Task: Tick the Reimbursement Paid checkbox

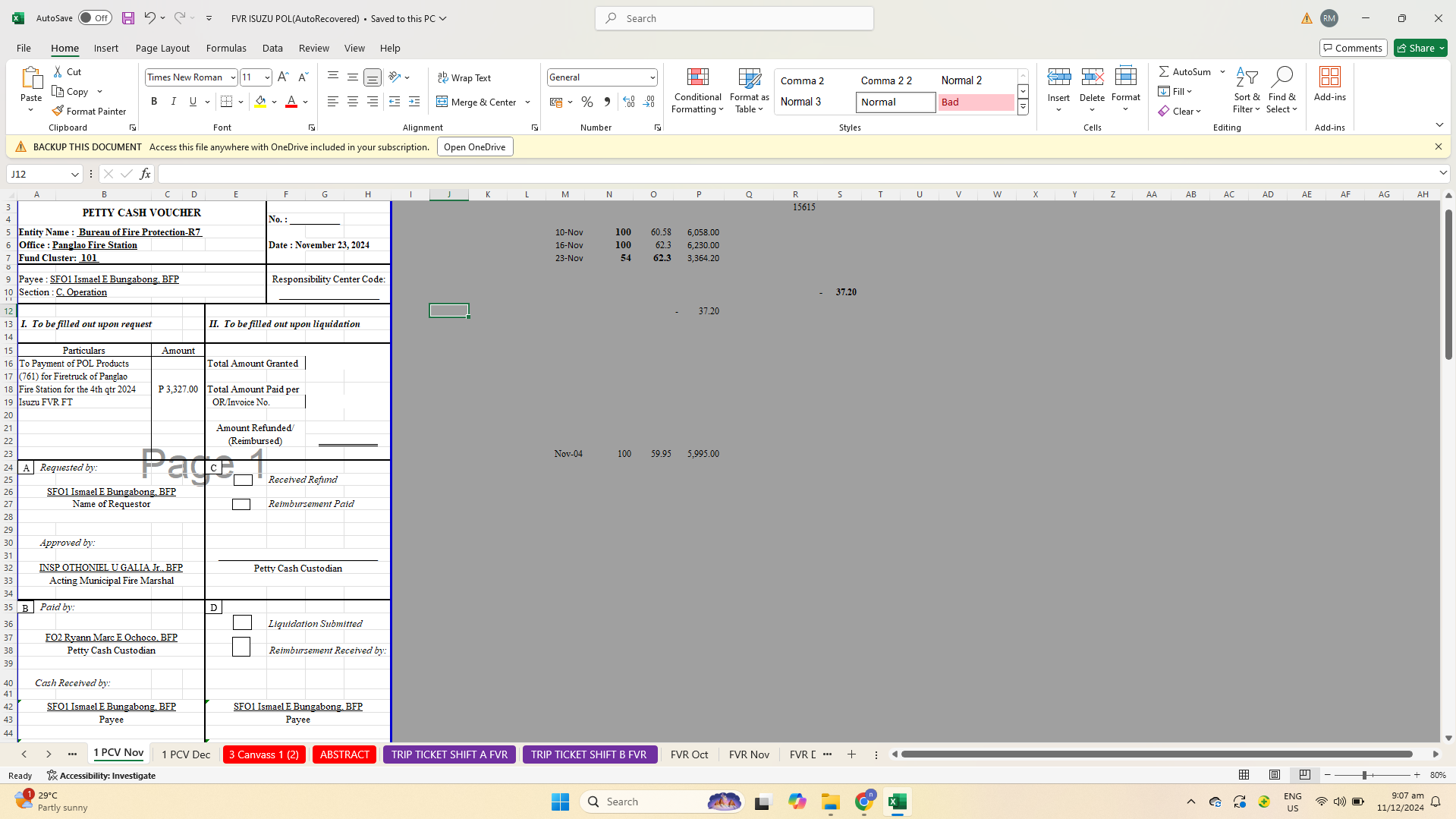Action: [x=241, y=504]
